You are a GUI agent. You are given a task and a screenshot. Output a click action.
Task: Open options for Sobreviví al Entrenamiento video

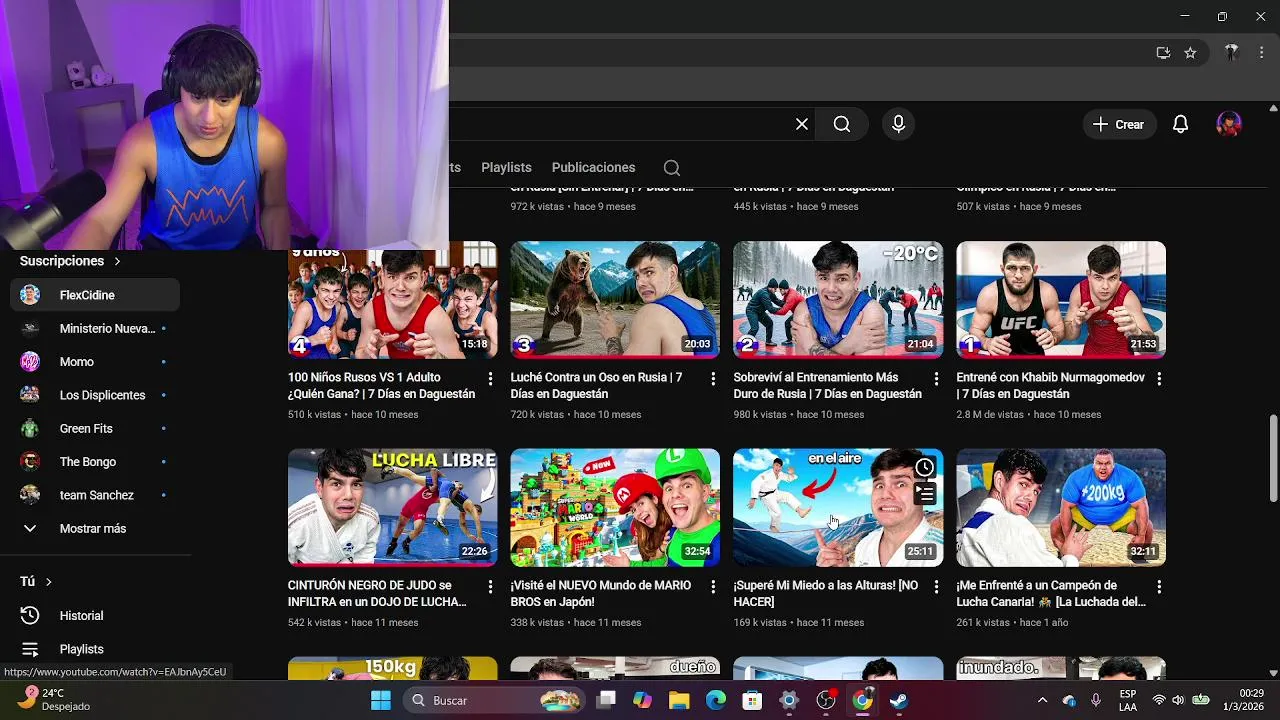pyautogui.click(x=936, y=379)
